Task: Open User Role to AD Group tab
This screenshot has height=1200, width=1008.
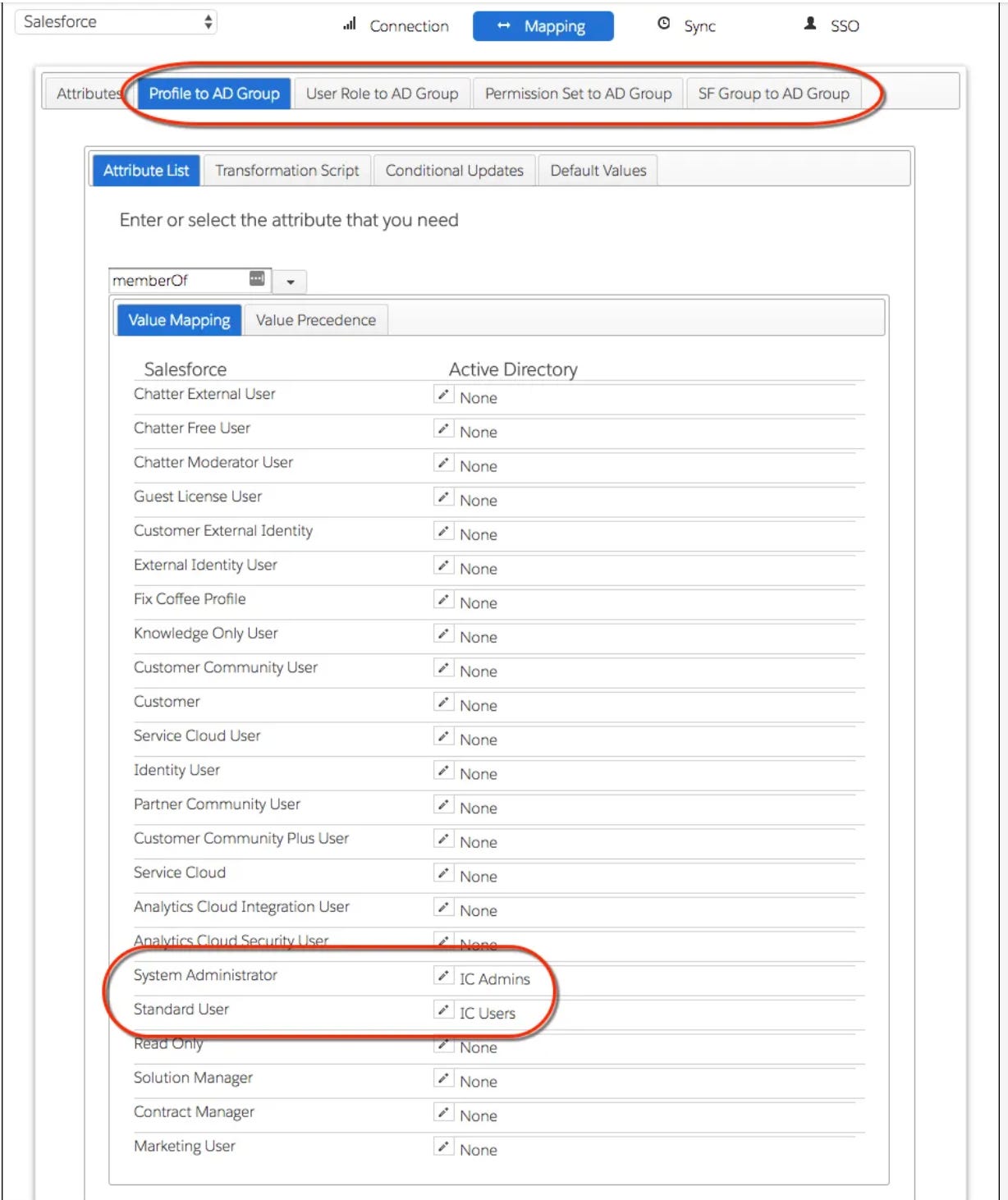Action: coord(382,94)
